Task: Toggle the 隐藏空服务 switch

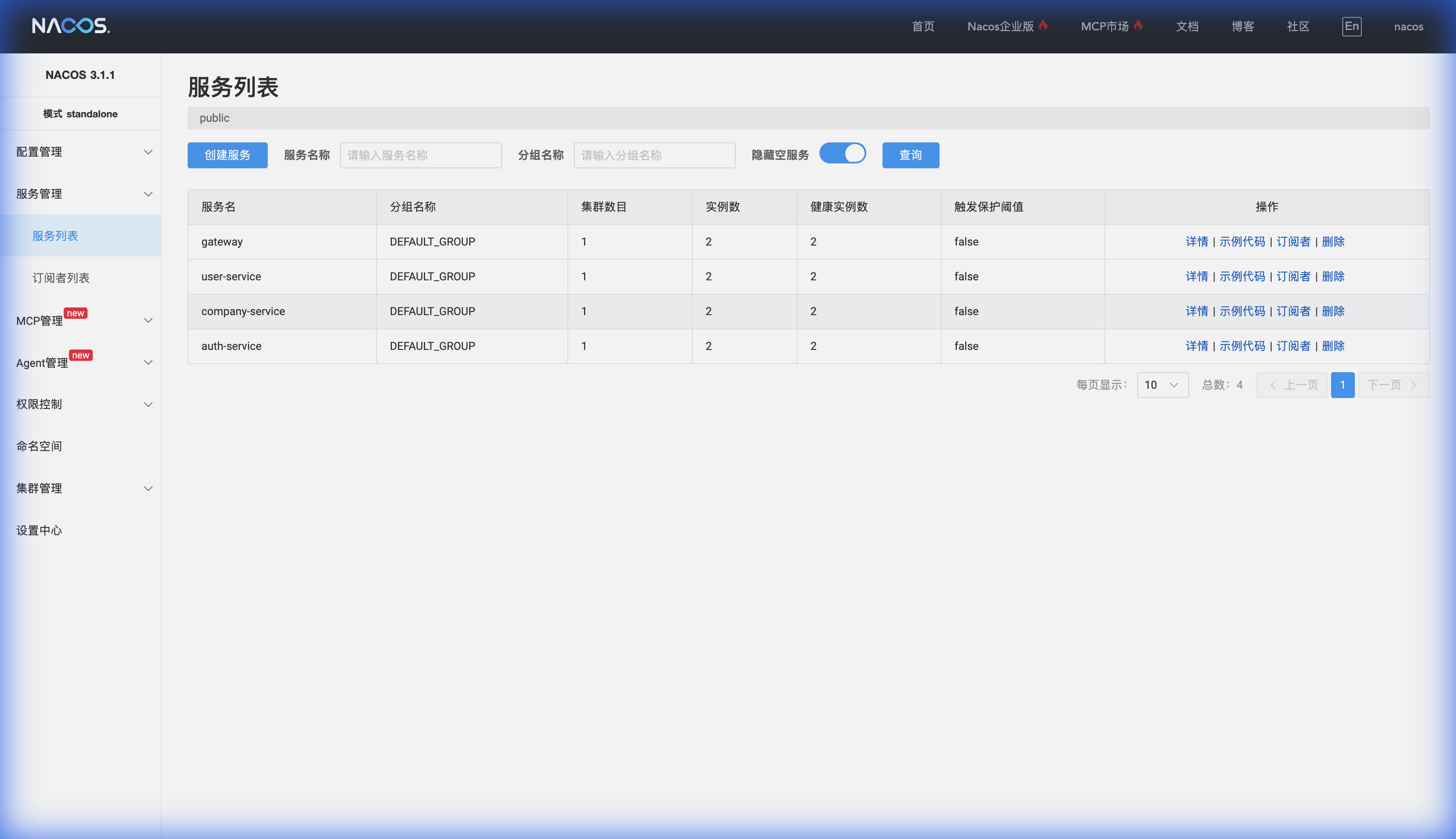Action: click(x=842, y=153)
